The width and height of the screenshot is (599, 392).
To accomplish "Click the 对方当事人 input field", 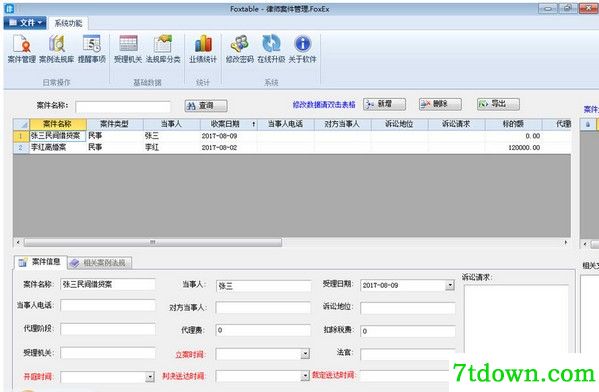I will [263, 308].
